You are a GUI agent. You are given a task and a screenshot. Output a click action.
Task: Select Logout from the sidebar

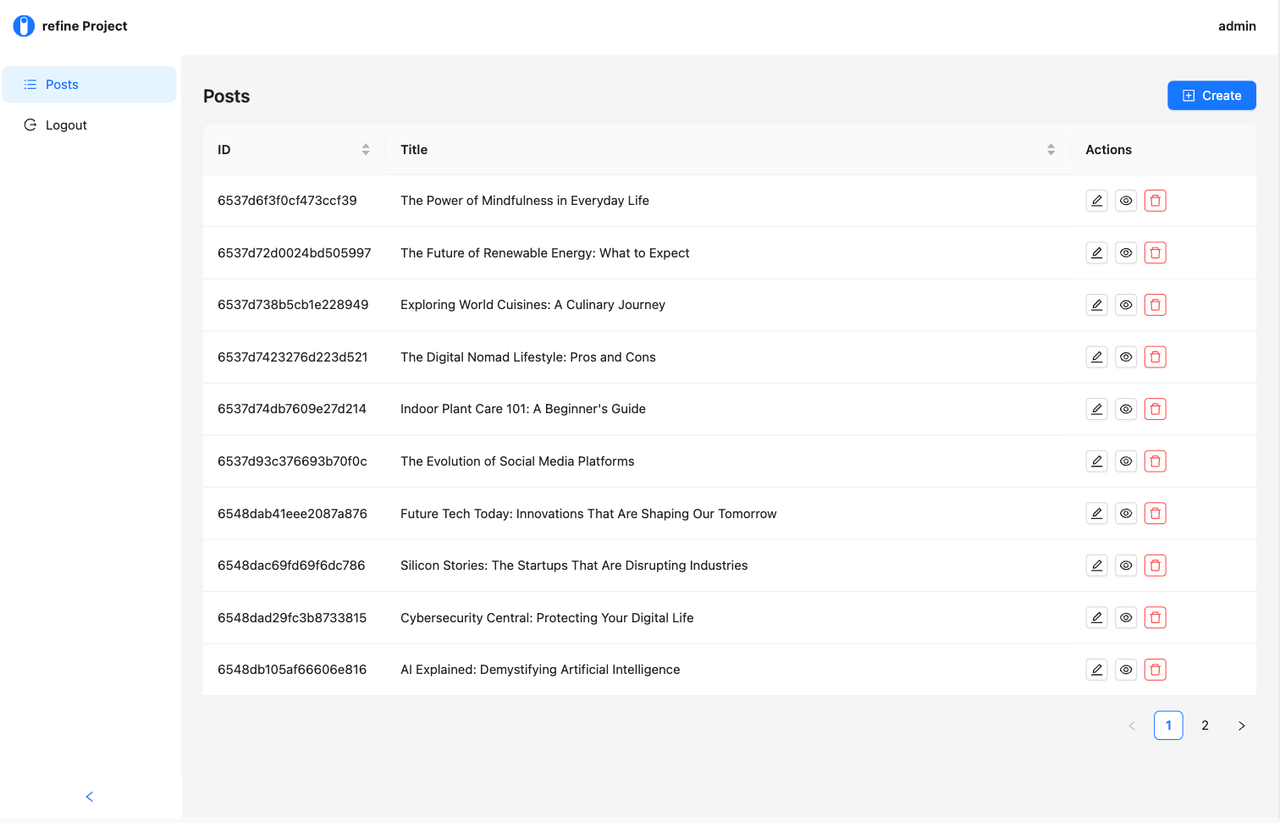click(x=66, y=125)
